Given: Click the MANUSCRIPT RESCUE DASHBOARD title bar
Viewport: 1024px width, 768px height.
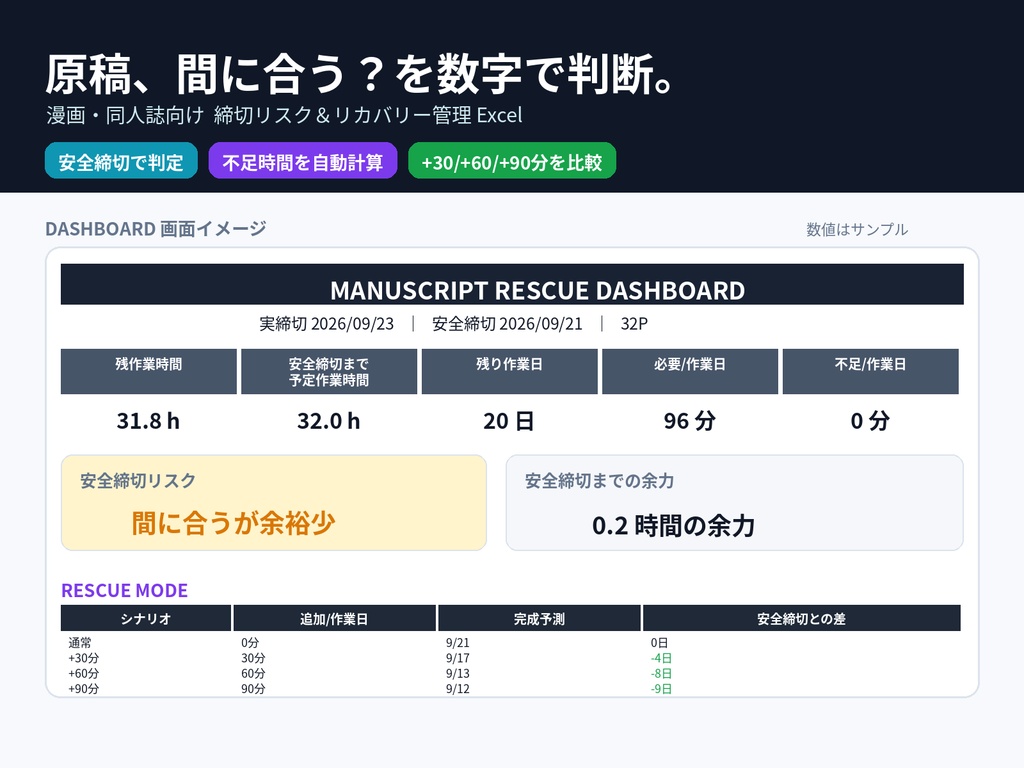Looking at the screenshot, I should point(512,284).
